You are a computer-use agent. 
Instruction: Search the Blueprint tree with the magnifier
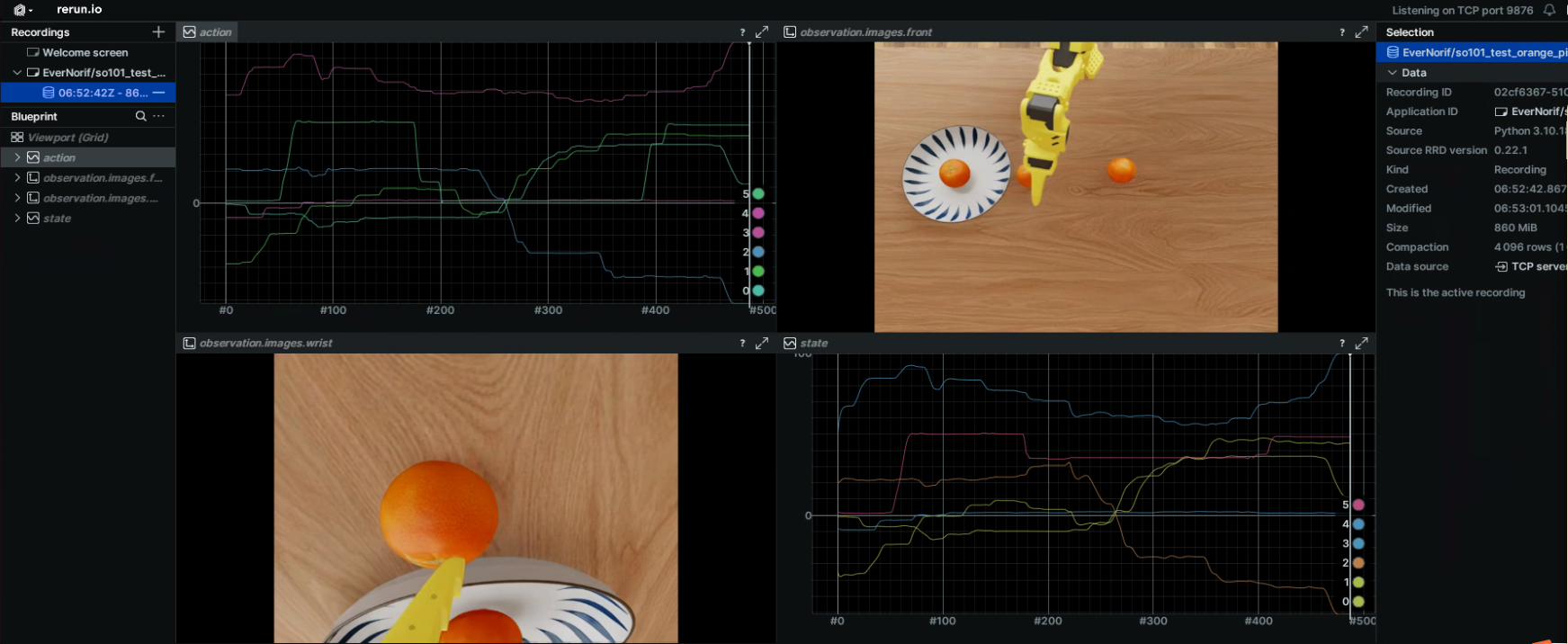click(x=140, y=116)
